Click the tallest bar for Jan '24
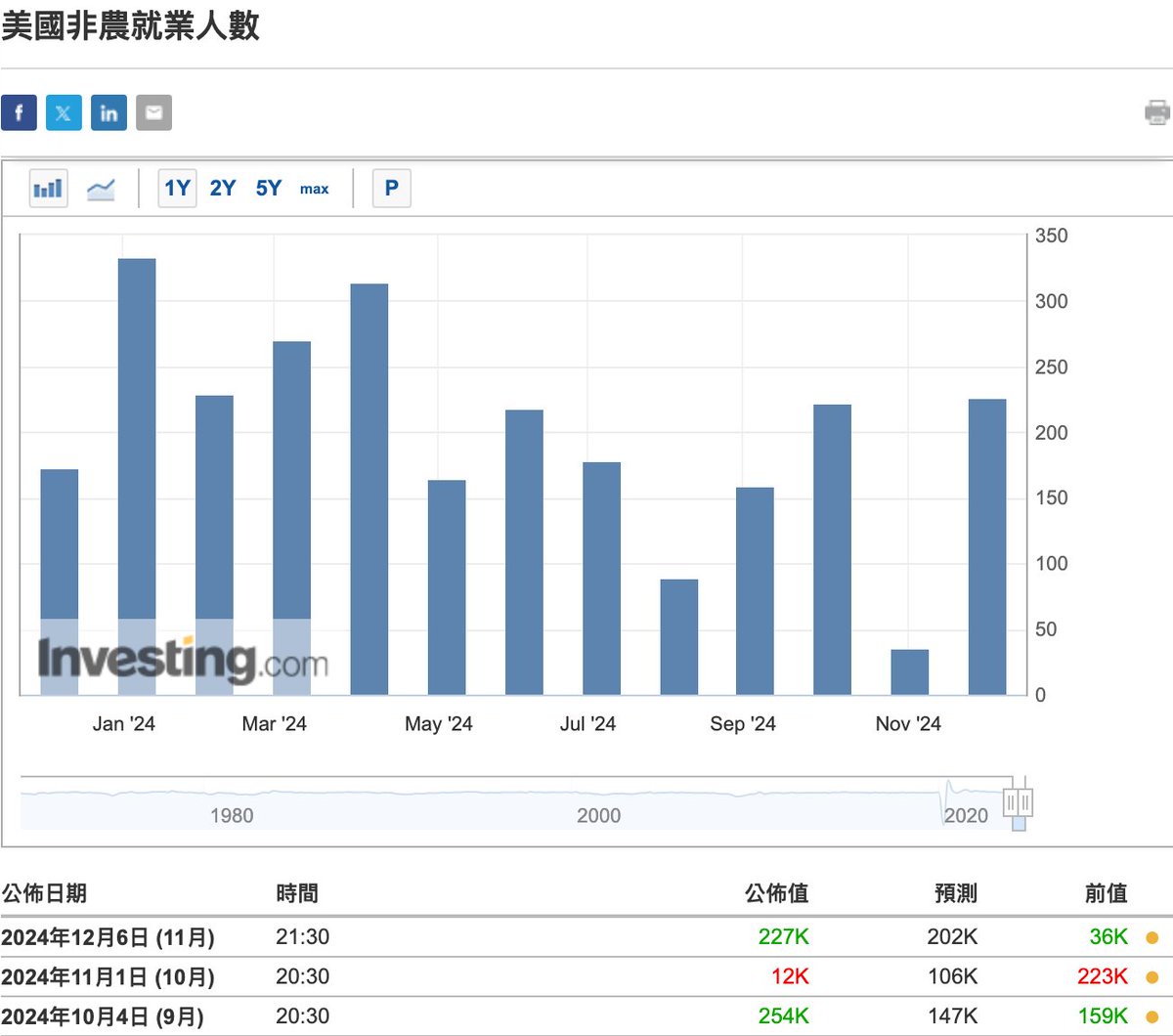Screen dimensions: 1173x1036 click(x=137, y=440)
